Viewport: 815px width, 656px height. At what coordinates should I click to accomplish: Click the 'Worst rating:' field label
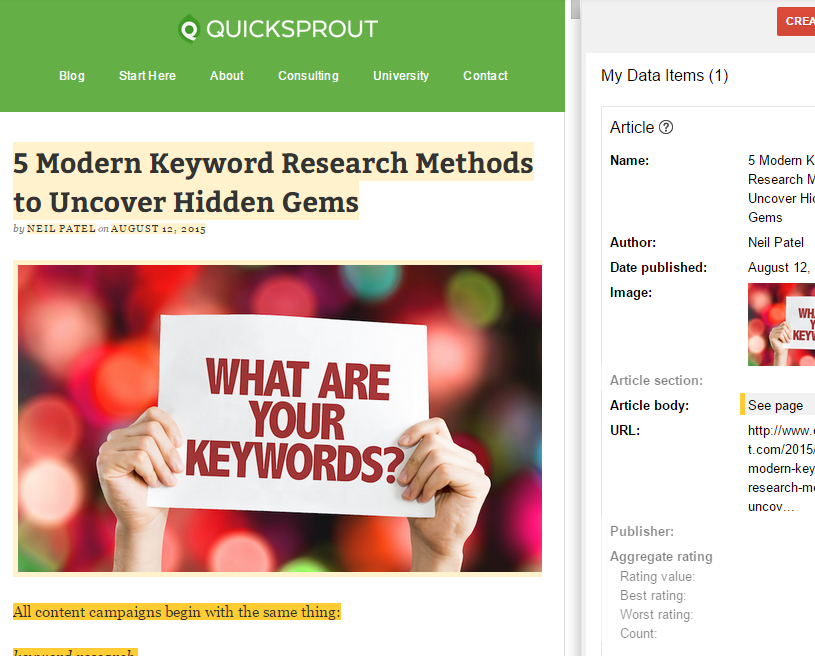tap(656, 614)
